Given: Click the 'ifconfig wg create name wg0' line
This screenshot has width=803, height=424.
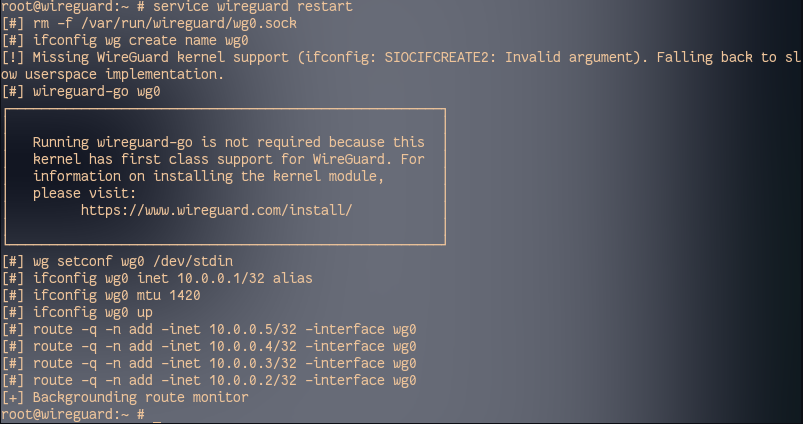Looking at the screenshot, I should point(140,40).
